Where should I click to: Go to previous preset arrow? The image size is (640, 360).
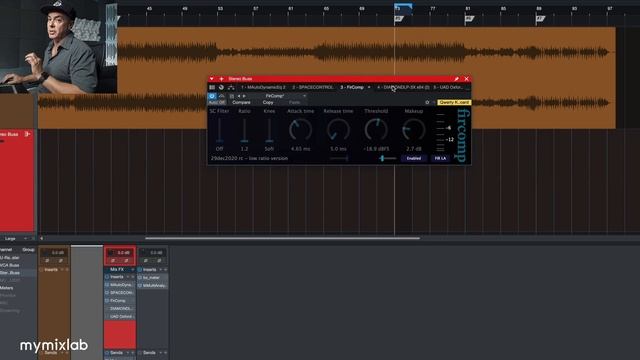pyautogui.click(x=239, y=96)
